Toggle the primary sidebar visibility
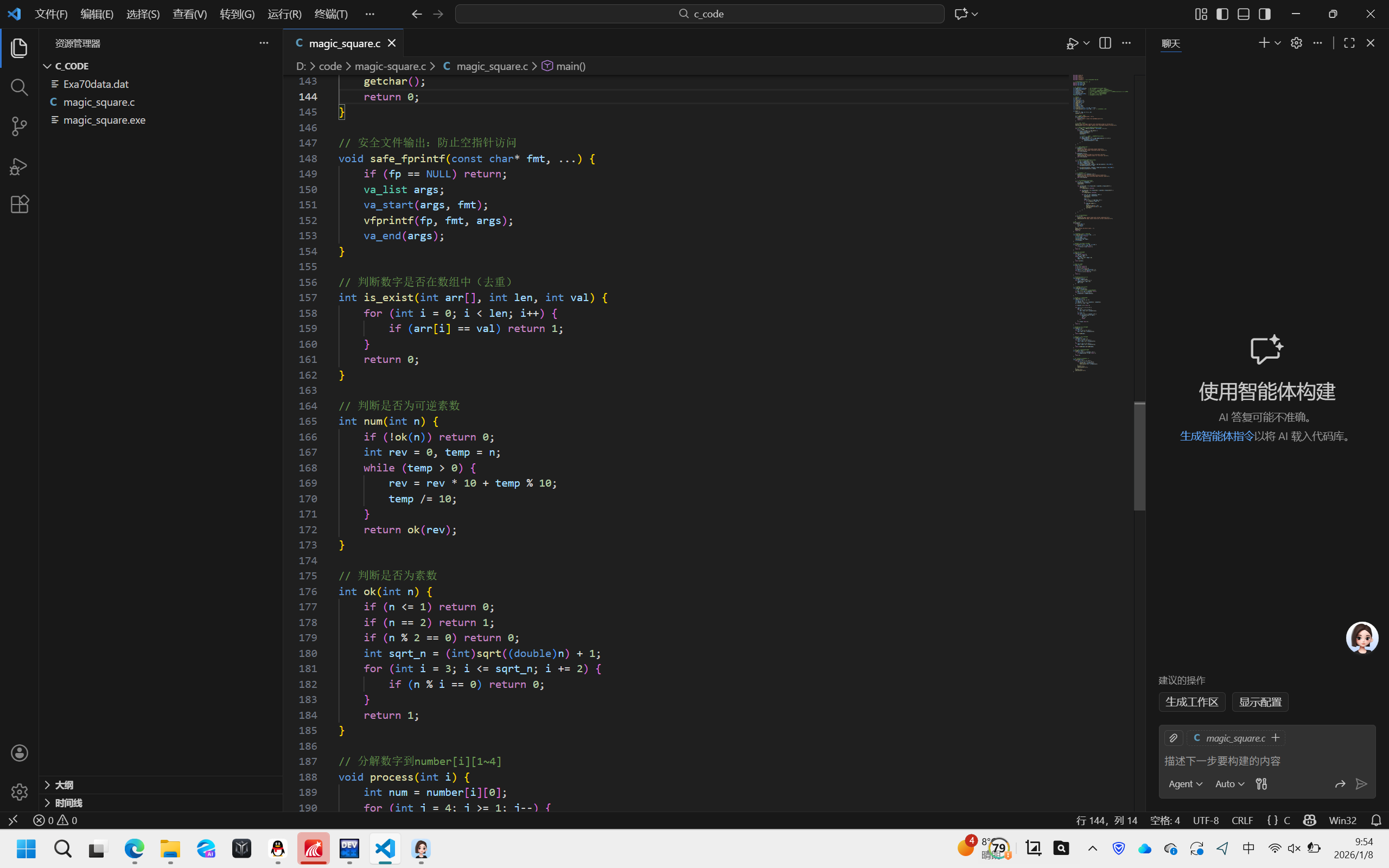The width and height of the screenshot is (1389, 868). [x=1222, y=14]
